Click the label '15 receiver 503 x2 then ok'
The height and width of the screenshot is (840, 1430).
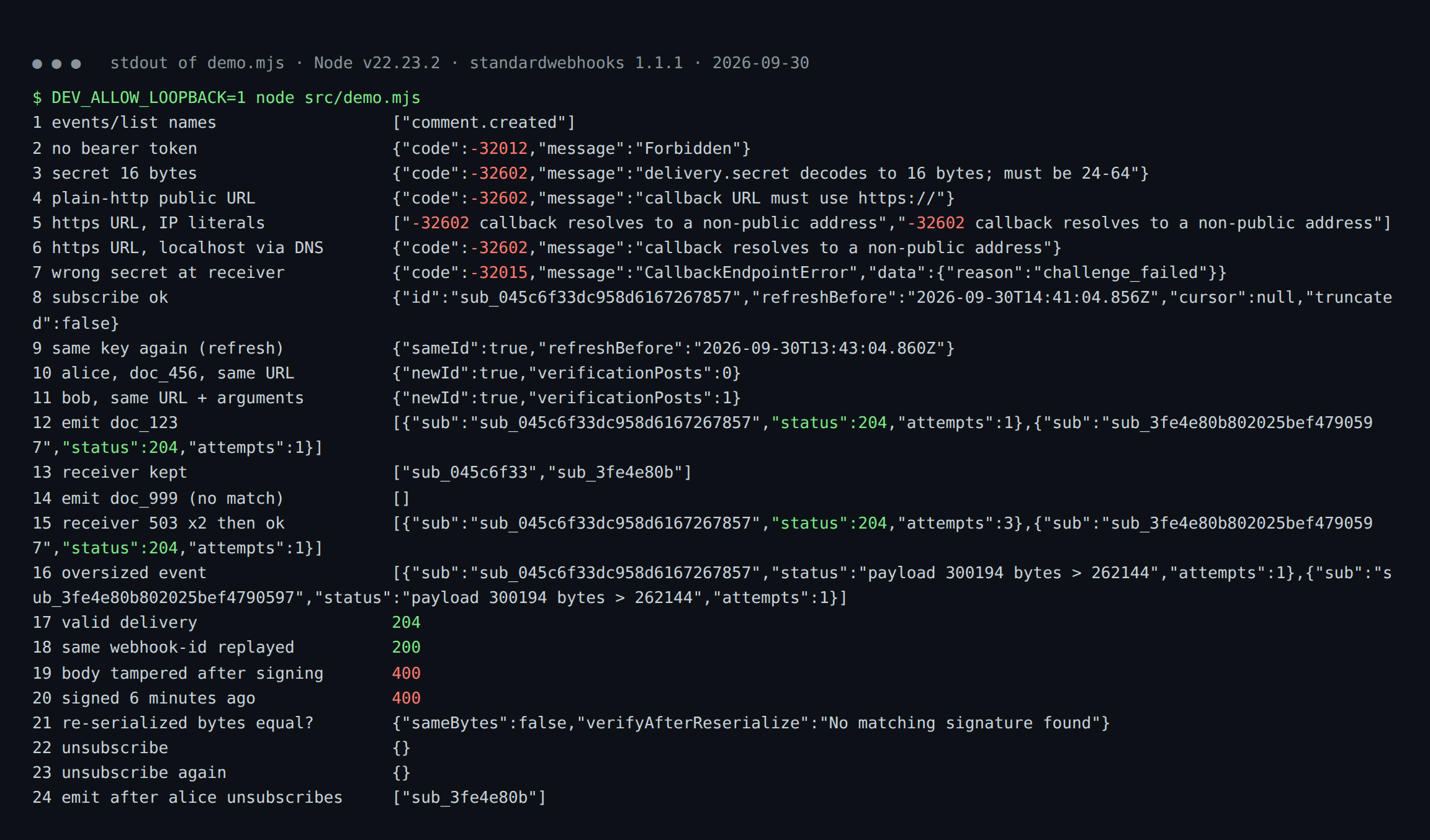[x=158, y=524]
